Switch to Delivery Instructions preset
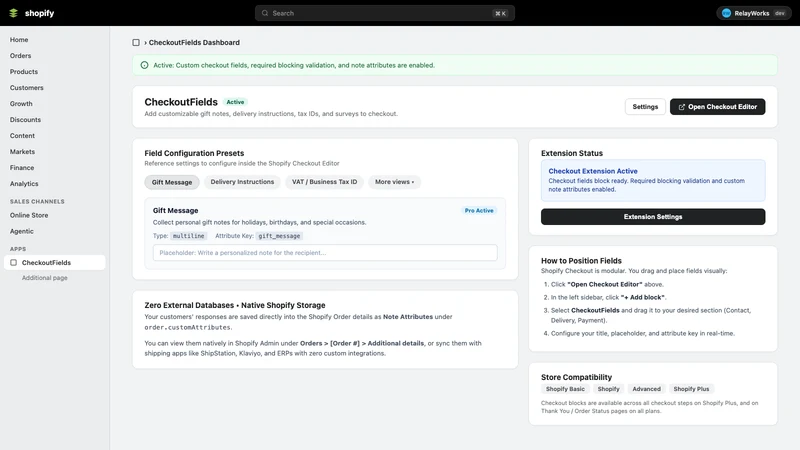Image resolution: width=800 pixels, height=450 pixels. tap(242, 182)
